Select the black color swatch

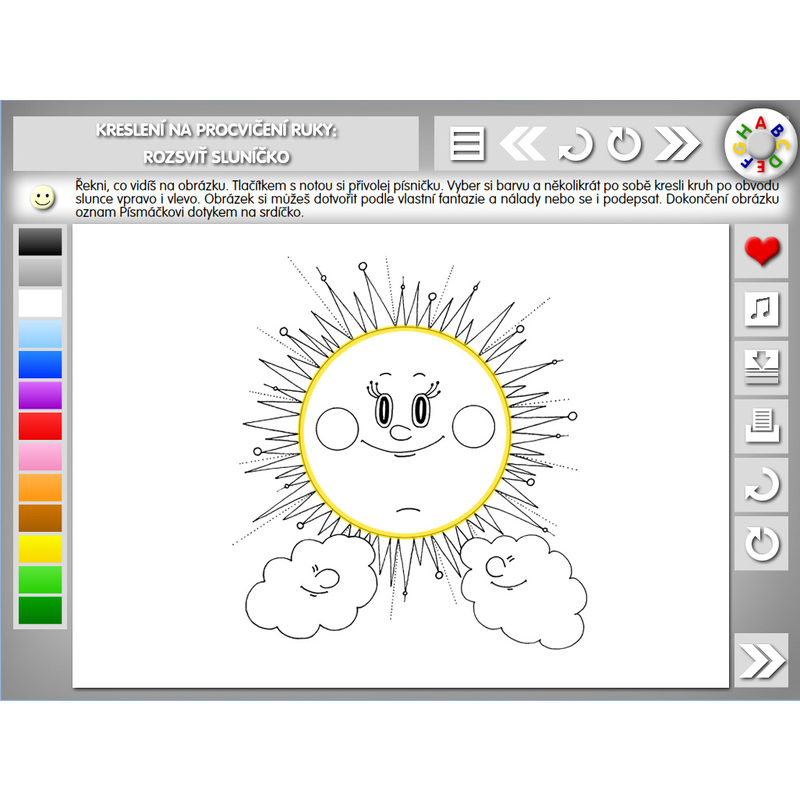tap(40, 242)
